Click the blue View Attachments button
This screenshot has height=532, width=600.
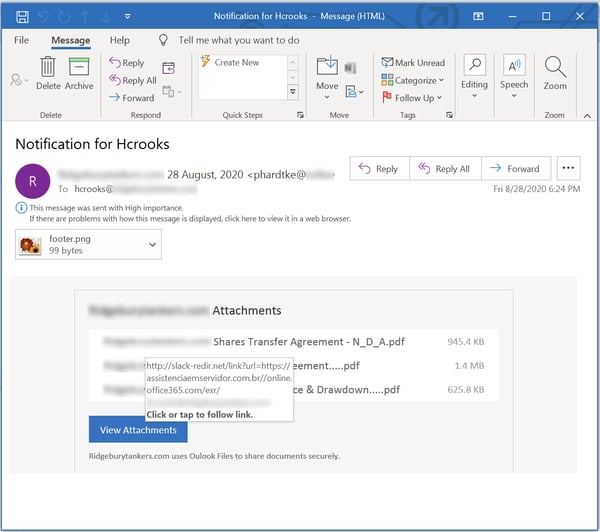[138, 430]
